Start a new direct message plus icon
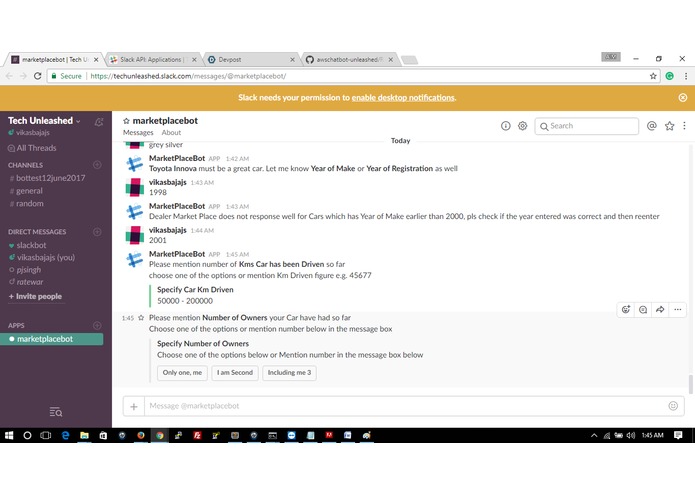This screenshot has height=494, width=695. [97, 232]
